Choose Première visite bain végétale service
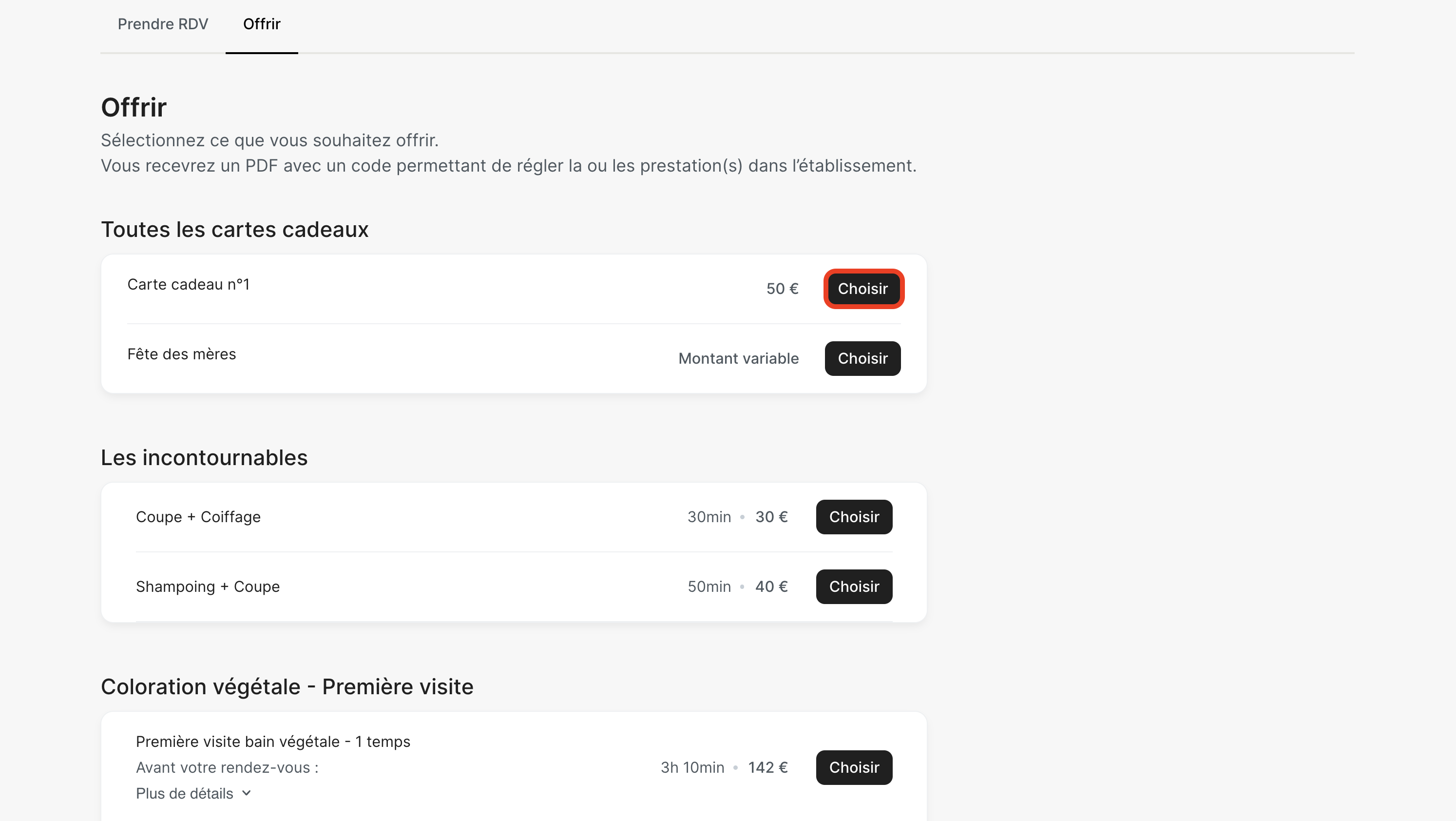Image resolution: width=1456 pixels, height=821 pixels. [x=854, y=767]
